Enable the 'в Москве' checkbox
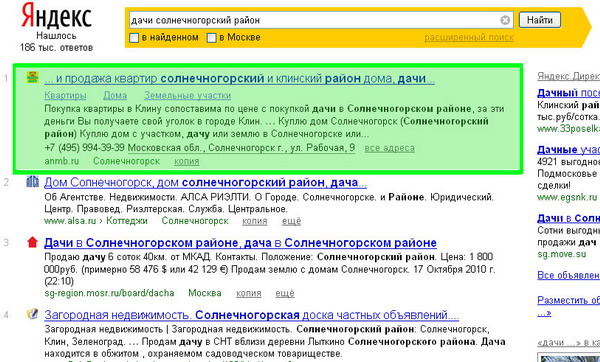Image resolution: width=600 pixels, height=362 pixels. coord(212,38)
